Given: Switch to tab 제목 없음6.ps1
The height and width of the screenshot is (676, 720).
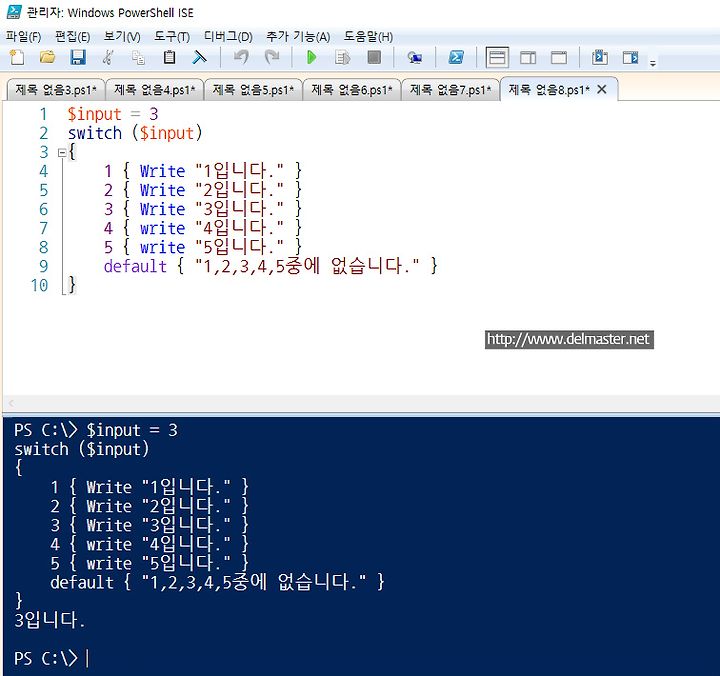Looking at the screenshot, I should (x=352, y=90).
